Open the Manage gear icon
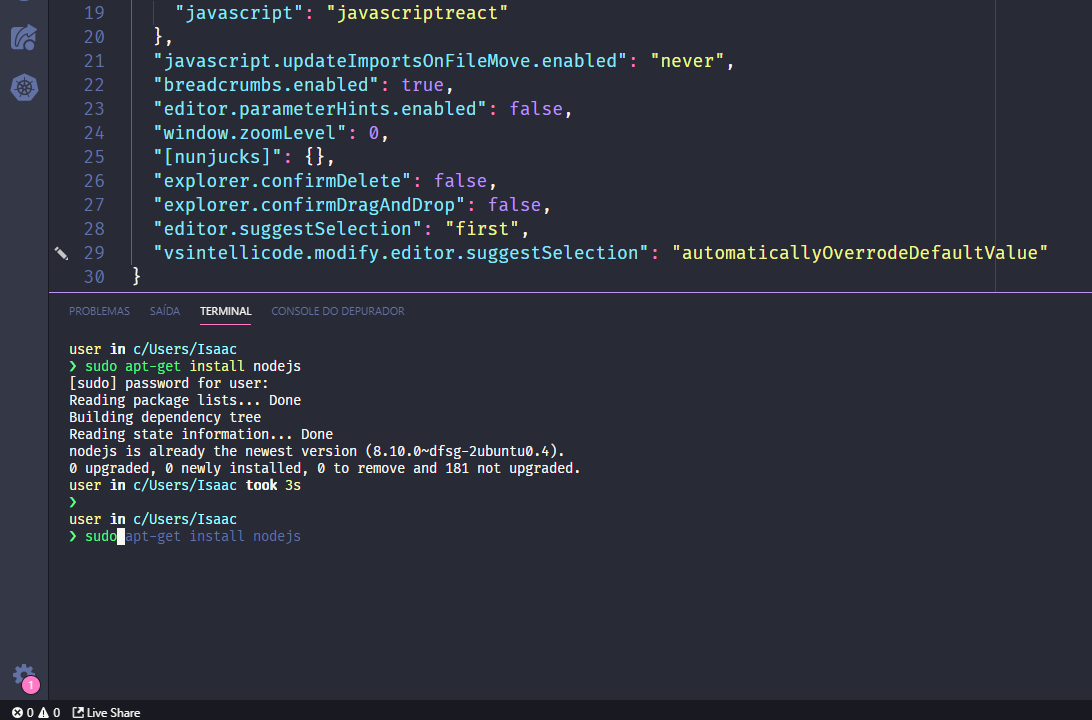 tap(24, 675)
